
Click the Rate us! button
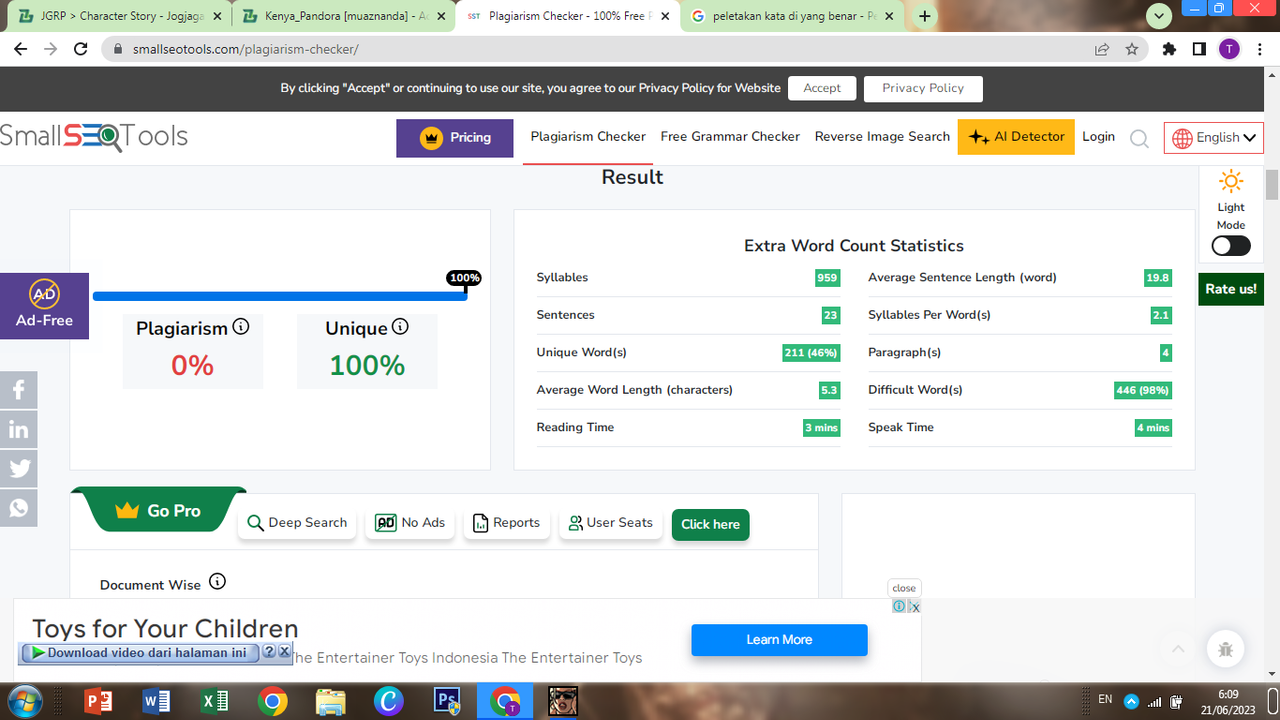tap(1231, 289)
